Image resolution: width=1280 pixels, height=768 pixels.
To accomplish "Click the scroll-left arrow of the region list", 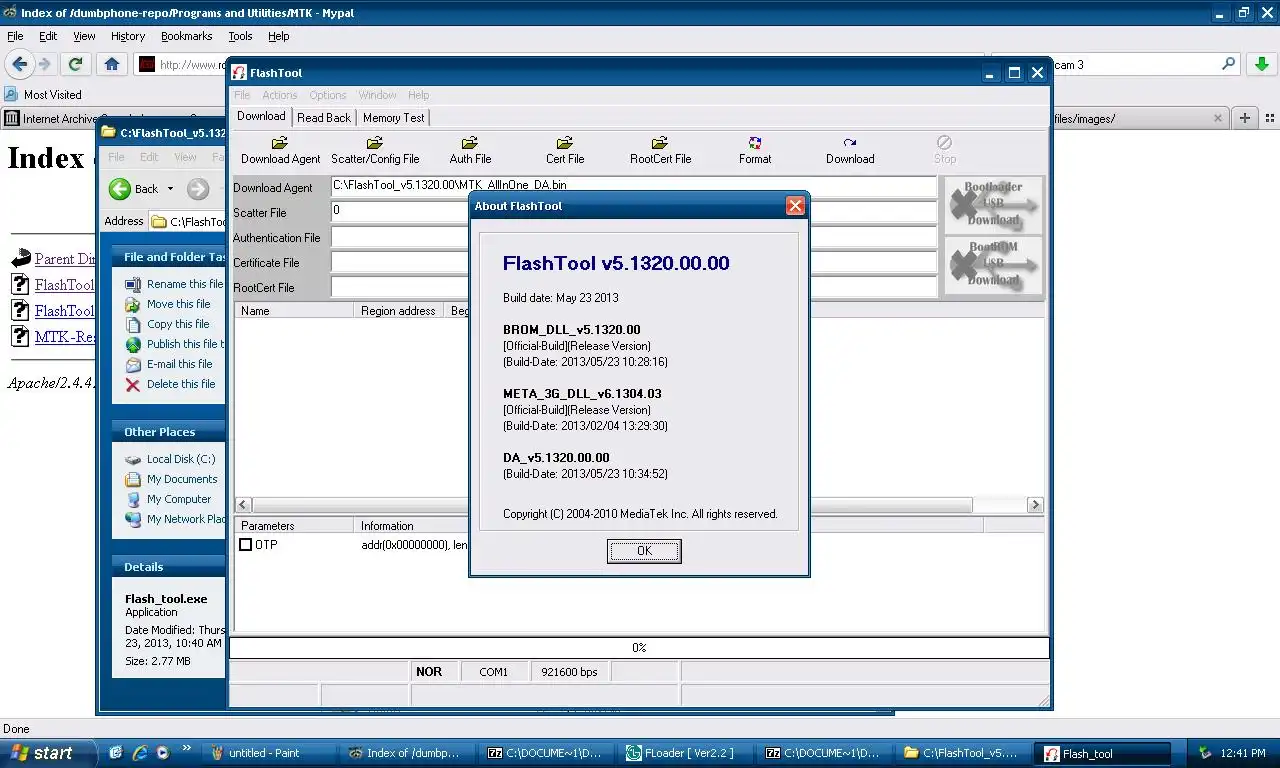I will [242, 505].
